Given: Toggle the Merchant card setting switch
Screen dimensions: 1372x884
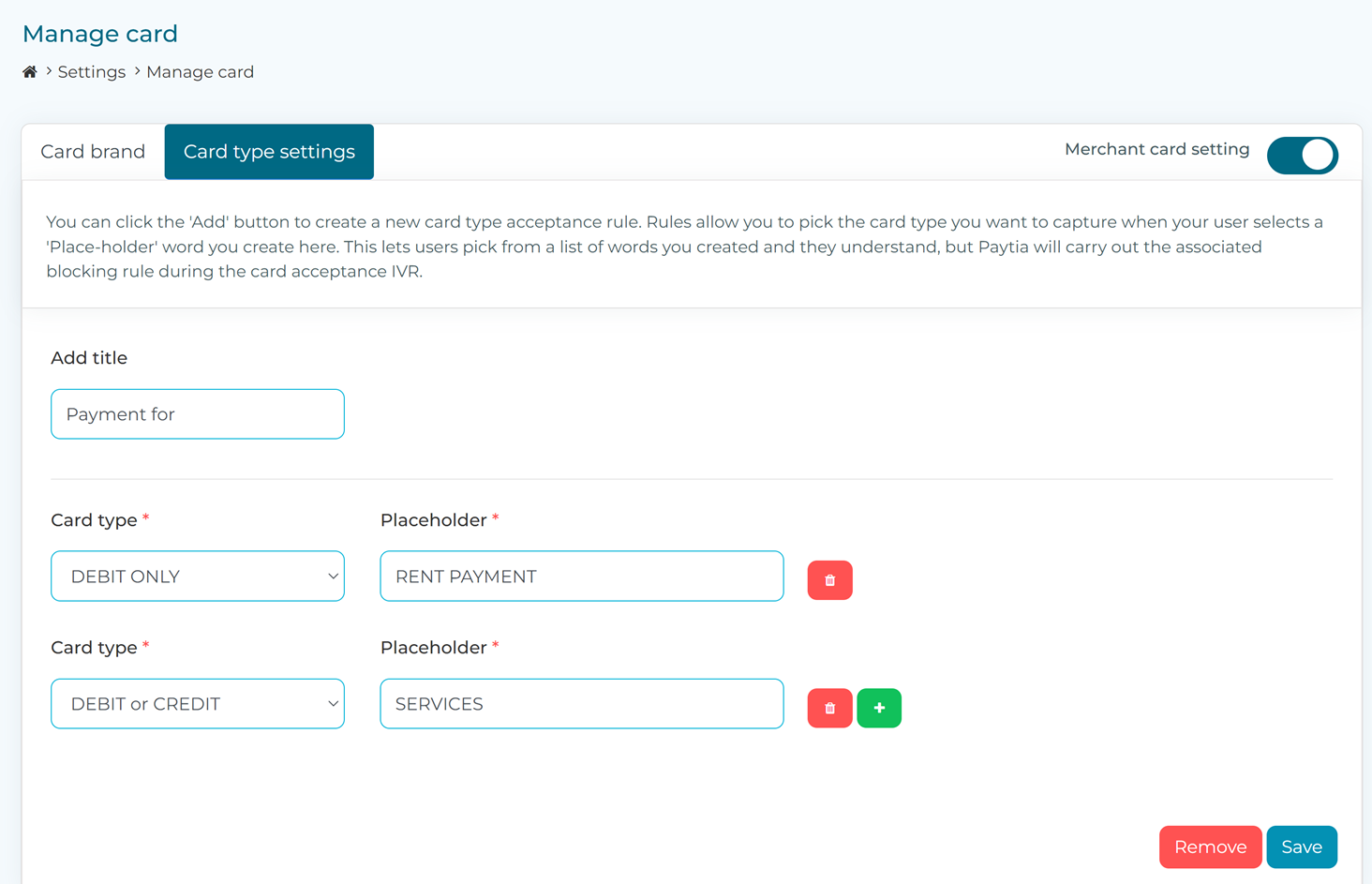Looking at the screenshot, I should coord(1303,155).
